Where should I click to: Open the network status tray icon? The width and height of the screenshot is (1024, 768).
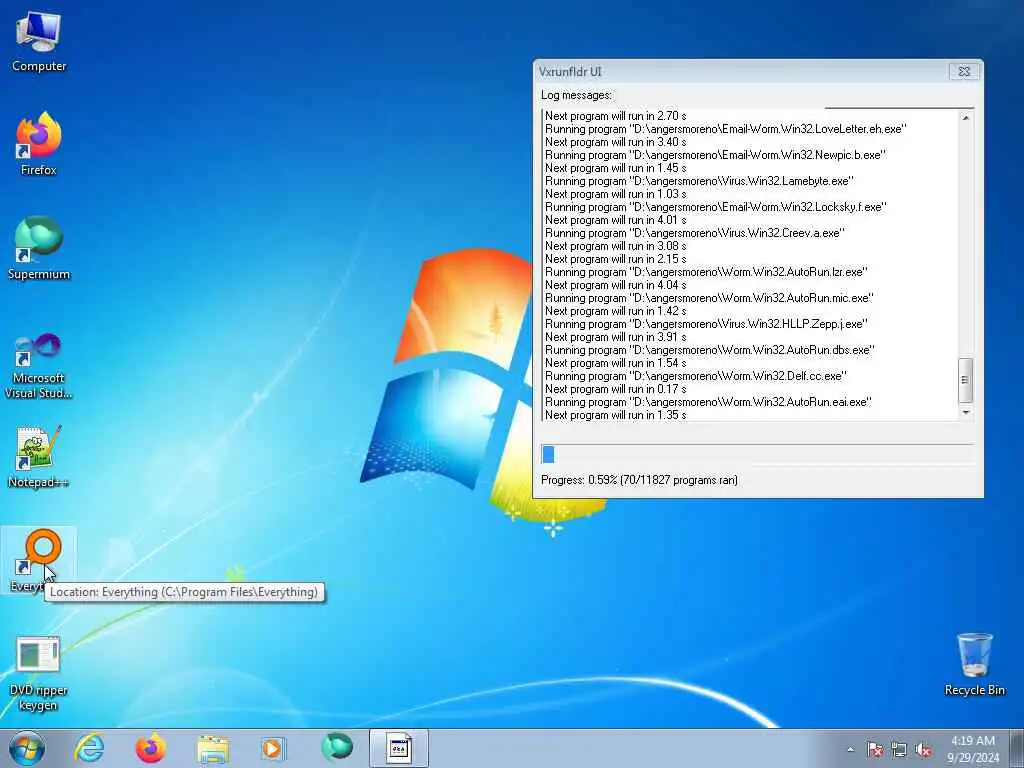(x=899, y=750)
